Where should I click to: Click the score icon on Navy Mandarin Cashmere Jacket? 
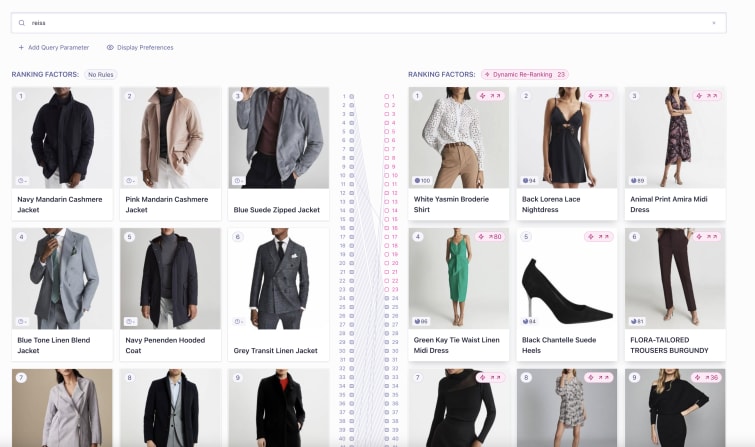tap(22, 181)
